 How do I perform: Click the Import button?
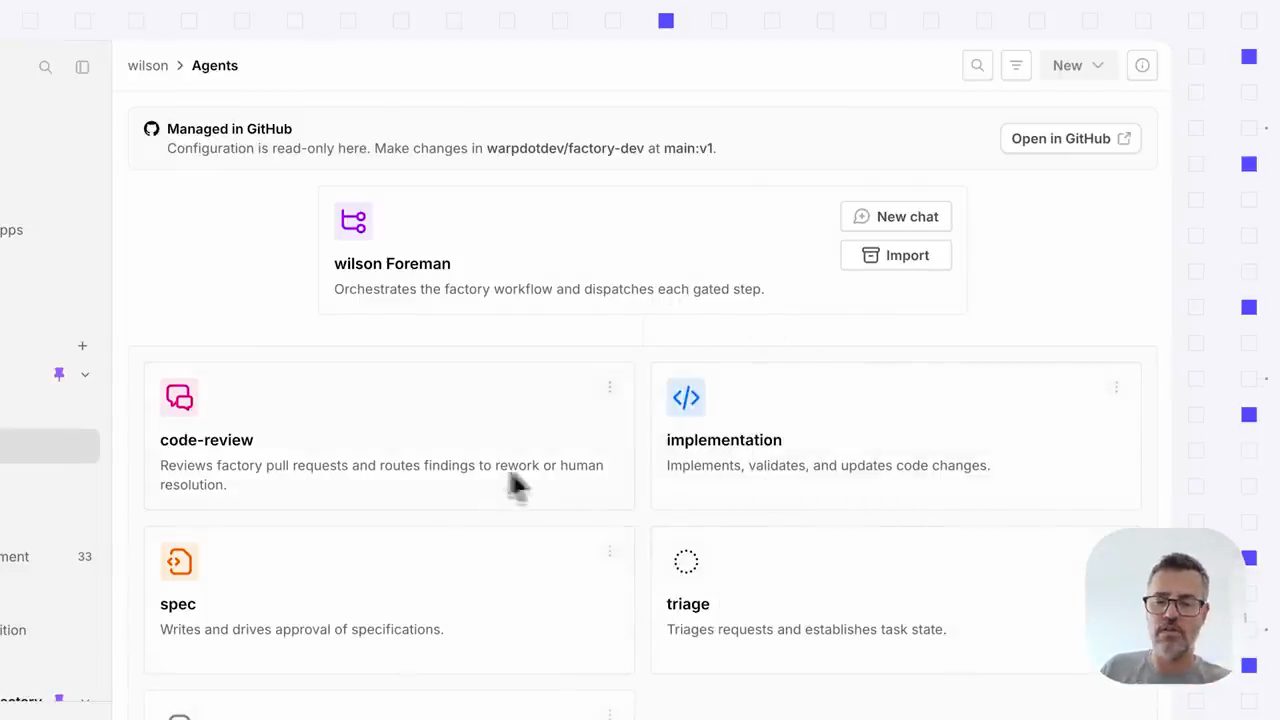coord(896,256)
